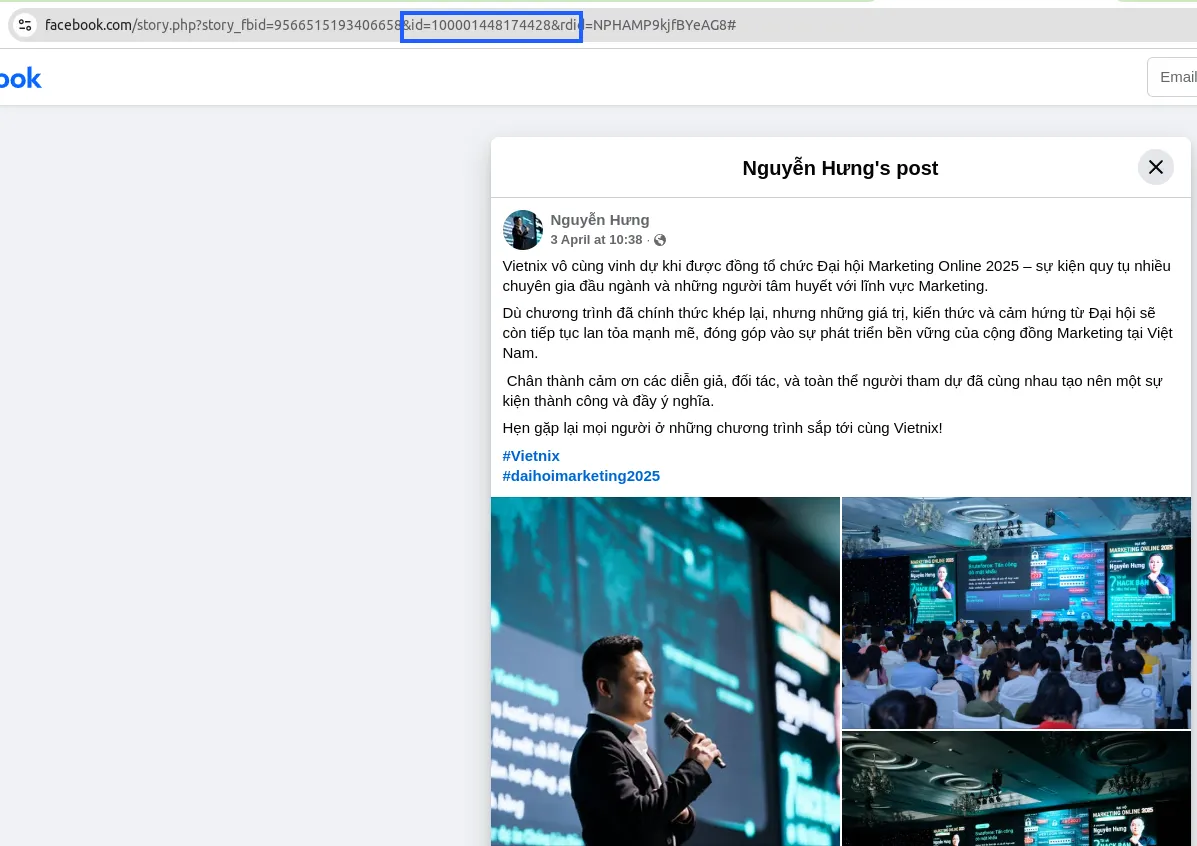1197x846 pixels.
Task: Dismiss the post dialog with the X button
Action: click(1155, 167)
